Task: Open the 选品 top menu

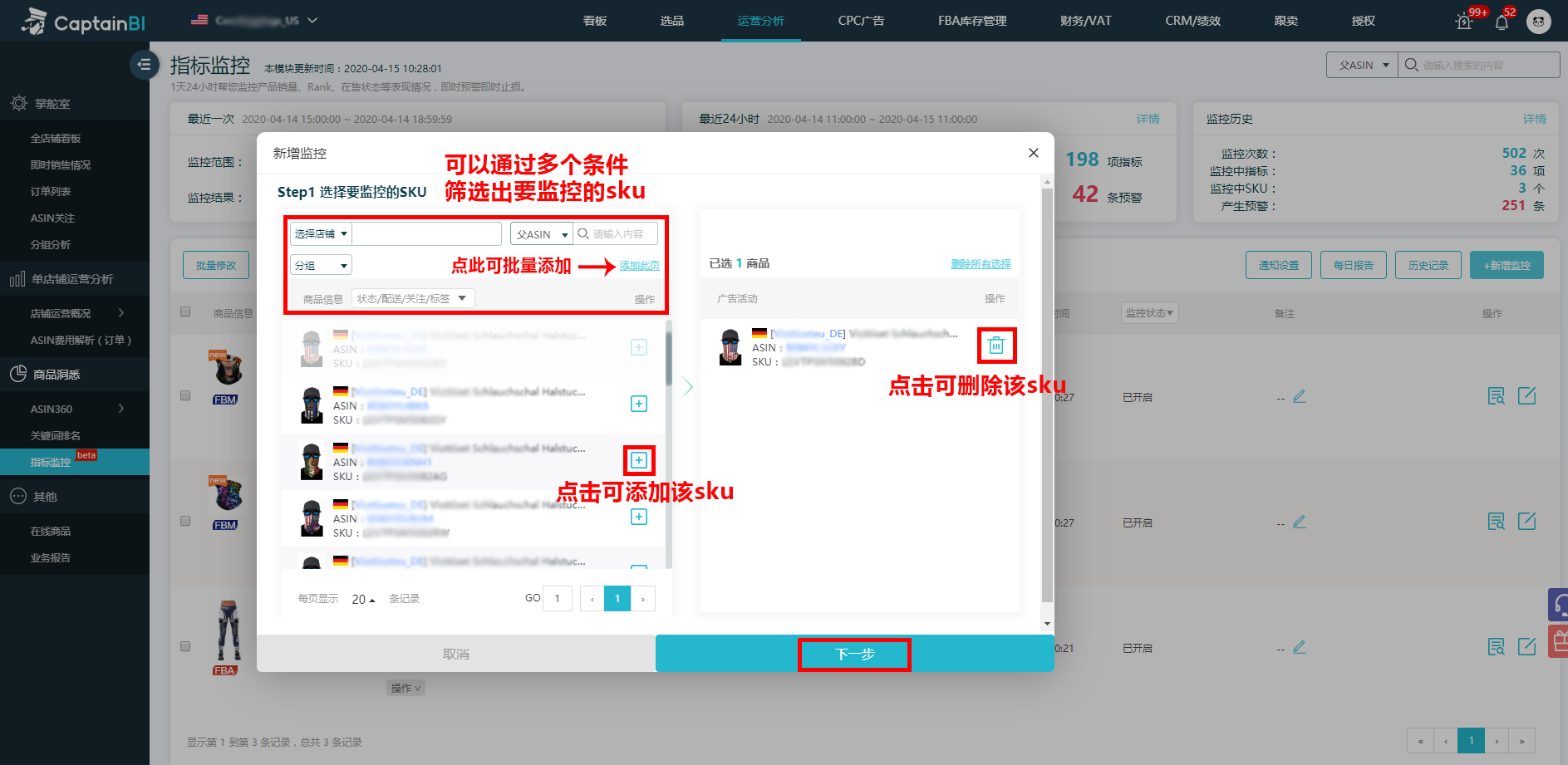Action: tap(672, 21)
